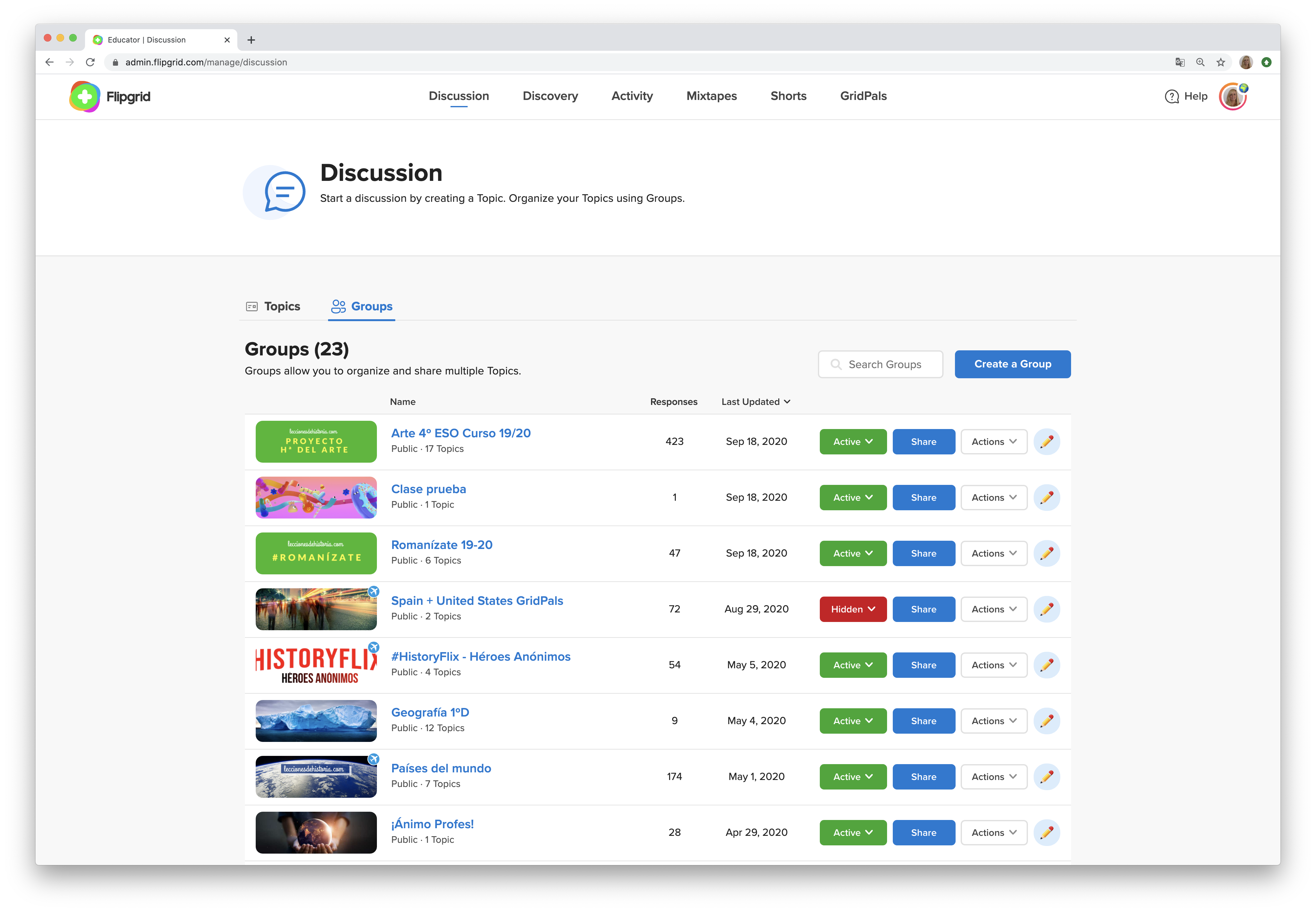Click browser reload page icon
Viewport: 1316px width, 912px height.
pyautogui.click(x=90, y=62)
